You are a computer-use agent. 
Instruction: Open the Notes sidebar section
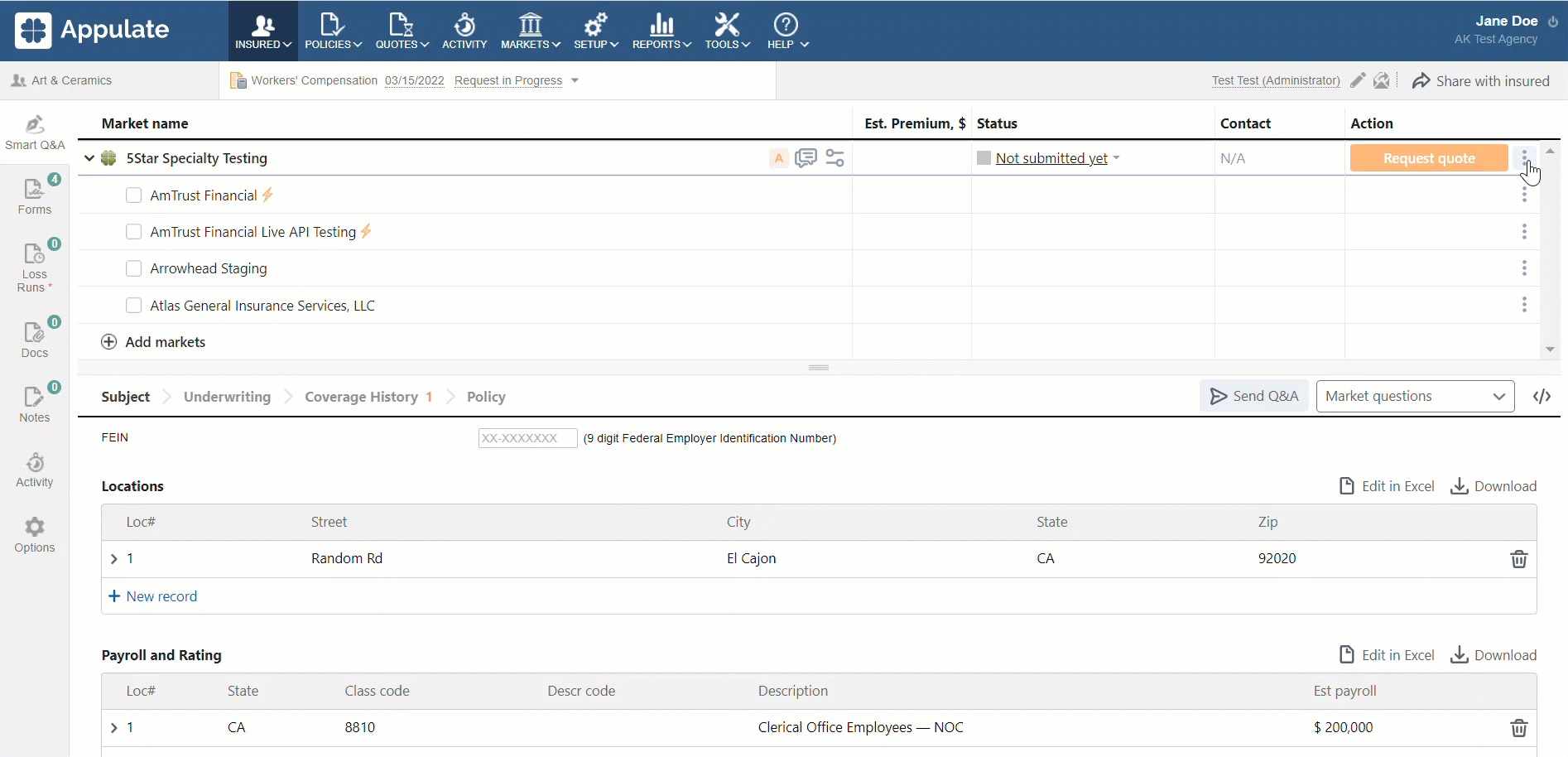pyautogui.click(x=35, y=403)
